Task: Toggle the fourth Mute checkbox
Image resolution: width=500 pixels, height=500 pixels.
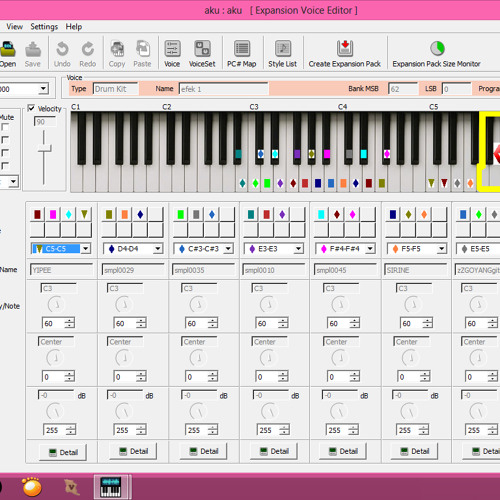Action: pyautogui.click(x=5, y=166)
